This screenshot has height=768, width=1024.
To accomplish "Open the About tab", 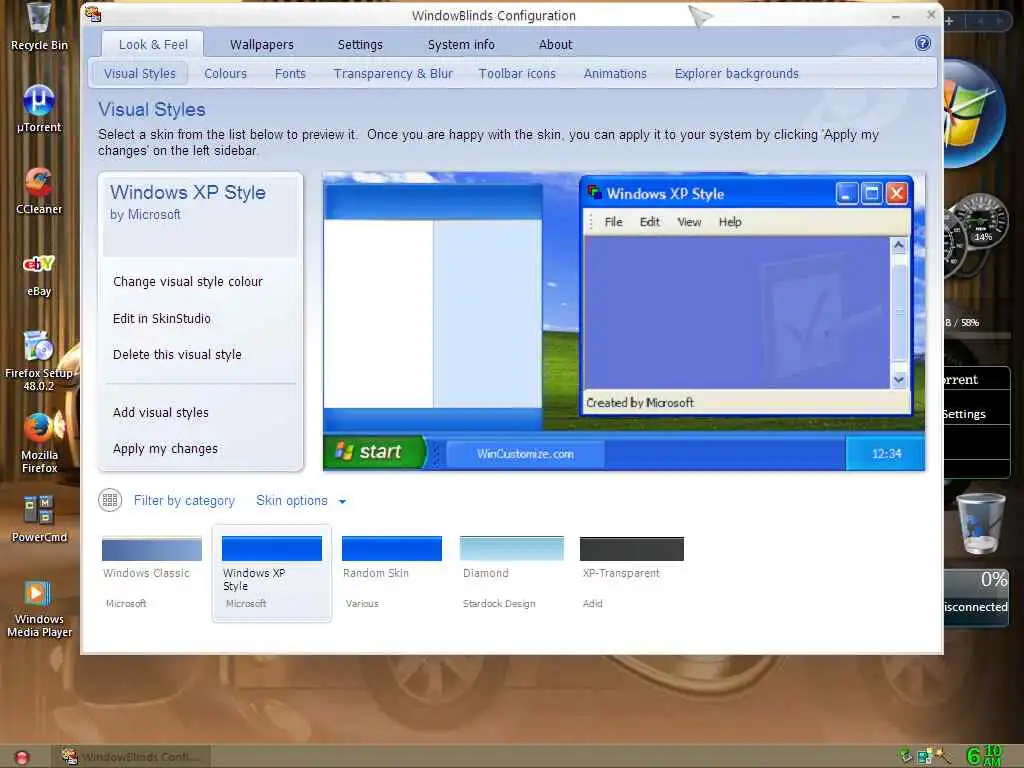I will tap(555, 44).
